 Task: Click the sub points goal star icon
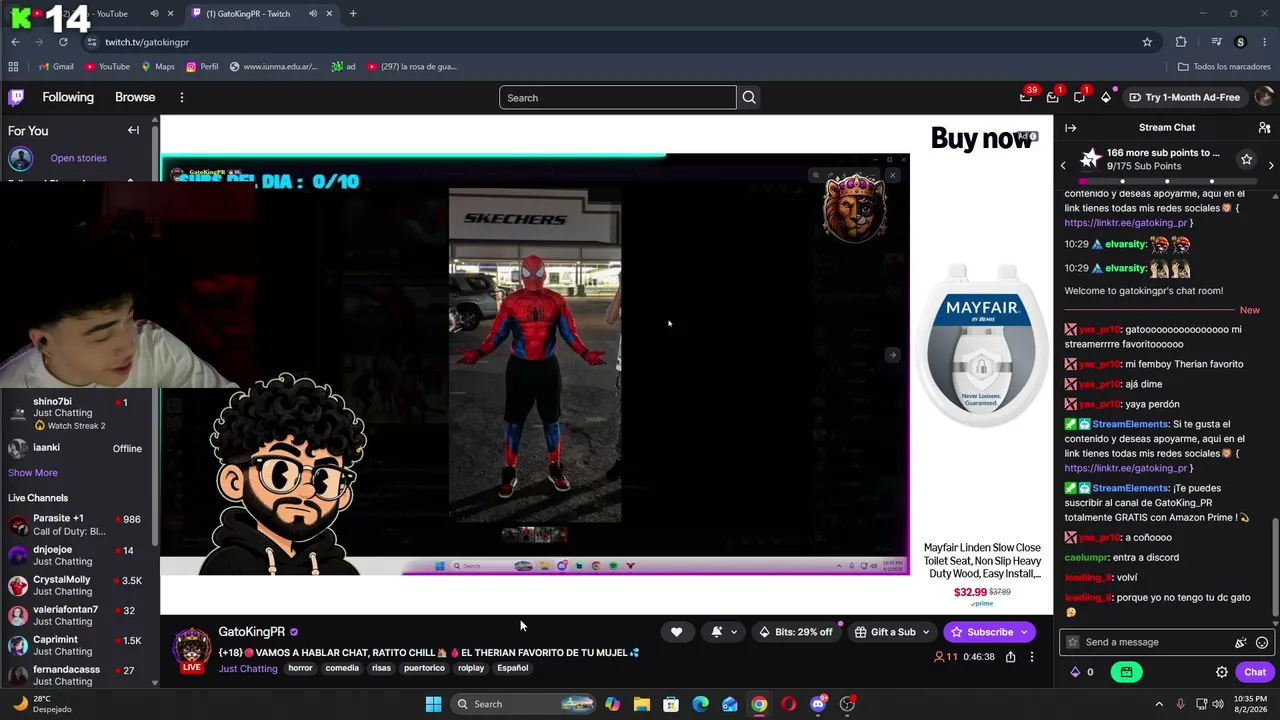(1246, 159)
